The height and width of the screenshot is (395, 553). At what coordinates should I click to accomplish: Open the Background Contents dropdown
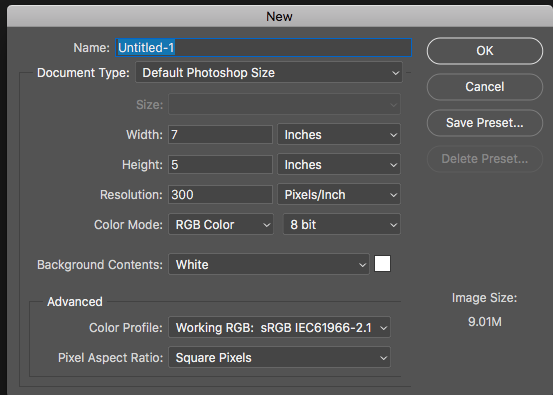pos(269,264)
